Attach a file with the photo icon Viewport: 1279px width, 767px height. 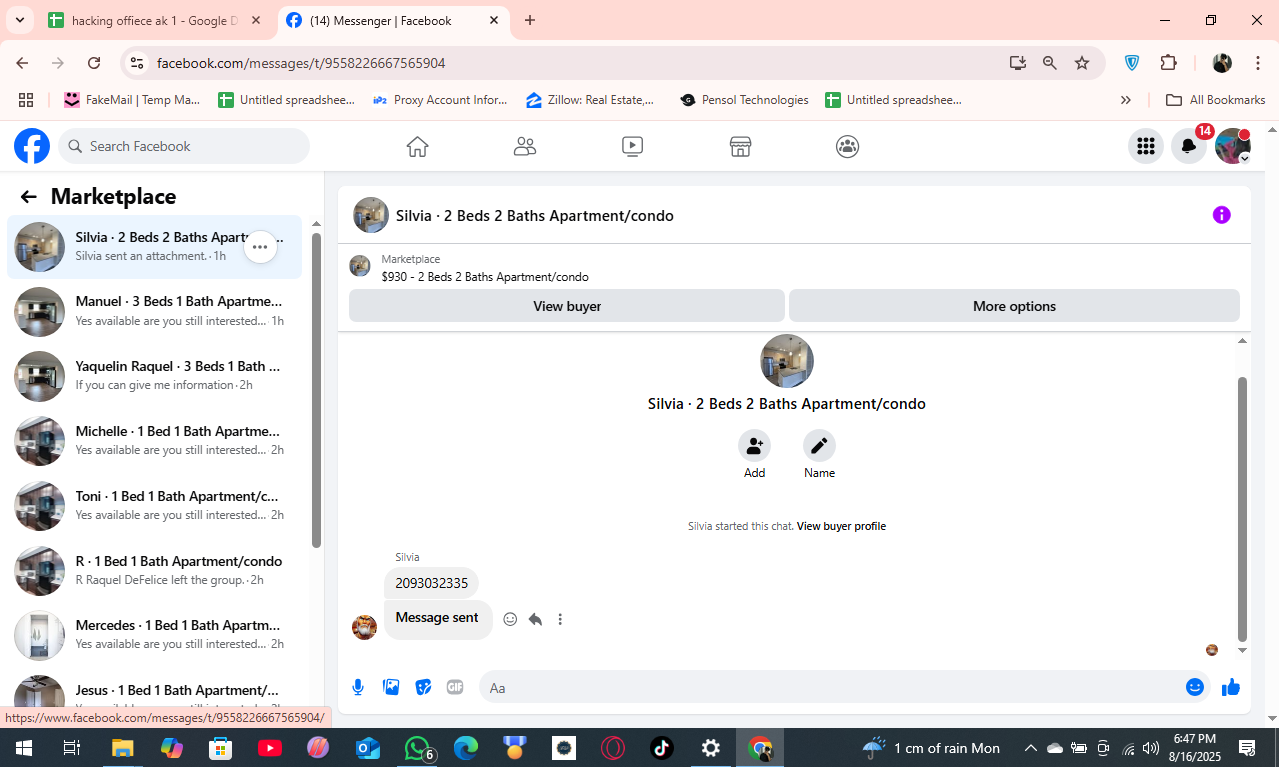[x=391, y=687]
